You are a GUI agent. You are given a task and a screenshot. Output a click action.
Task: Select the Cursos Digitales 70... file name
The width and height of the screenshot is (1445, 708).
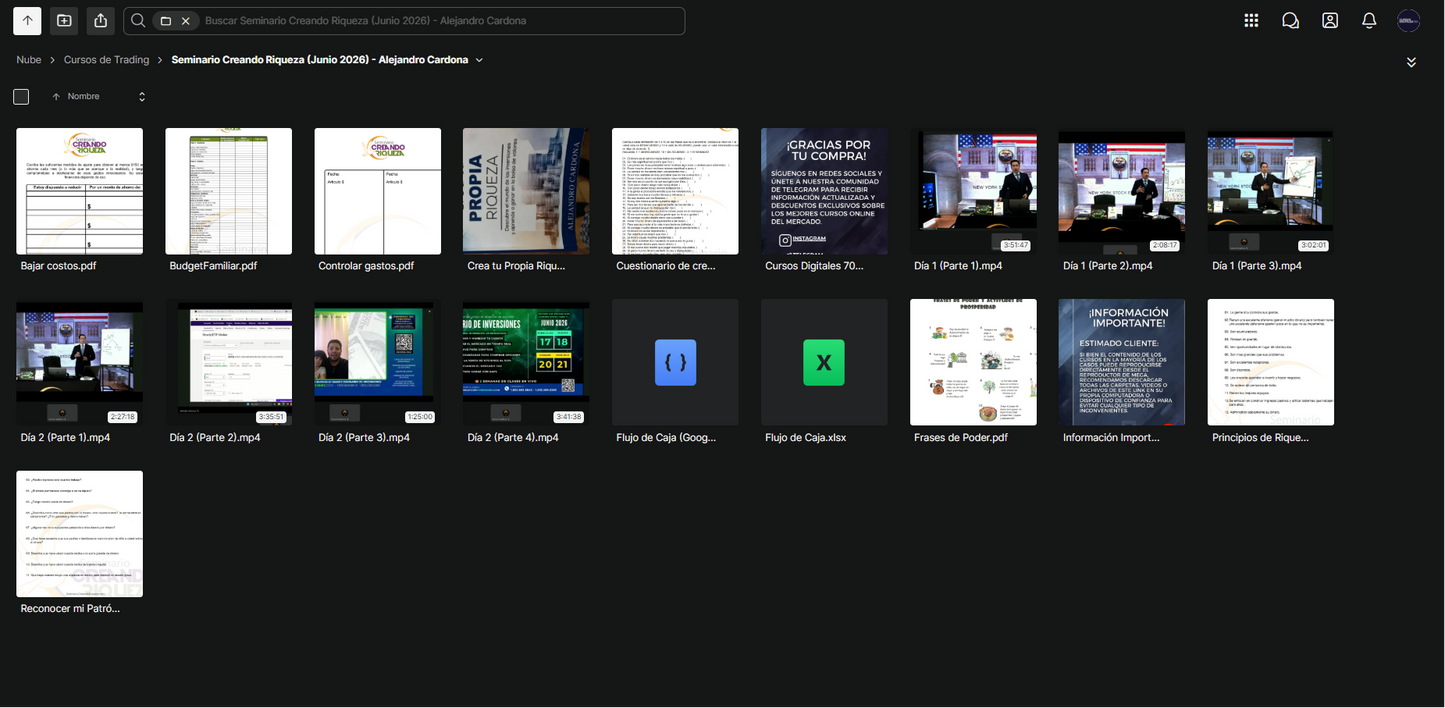click(x=814, y=266)
